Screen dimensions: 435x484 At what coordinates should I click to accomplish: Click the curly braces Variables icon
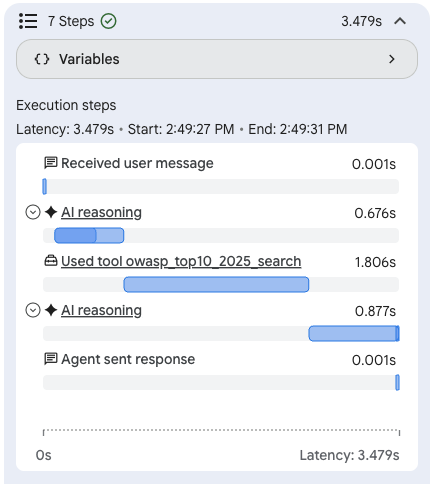pyautogui.click(x=42, y=59)
